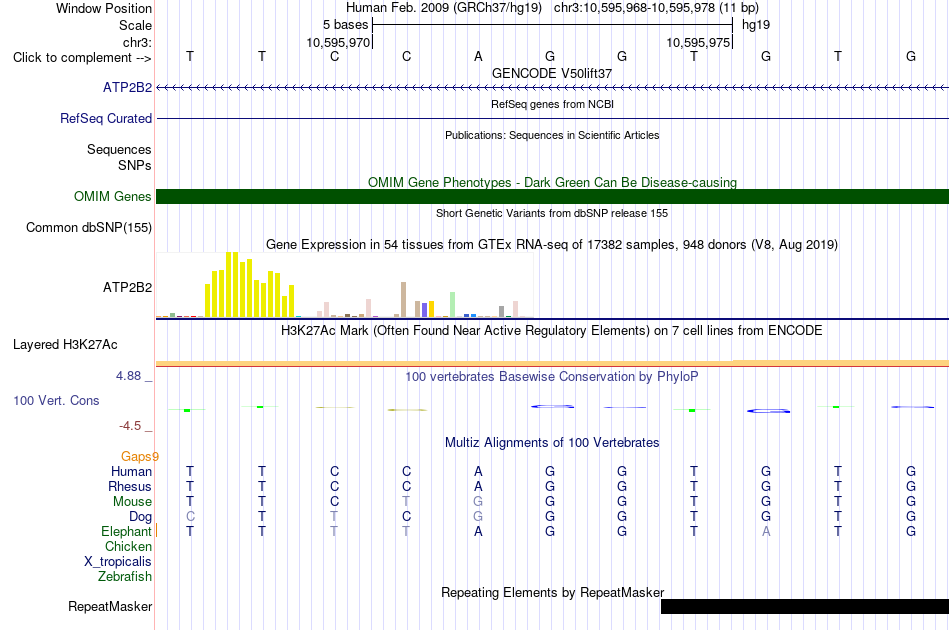The width and height of the screenshot is (950, 630).
Task: Click the dark green OMIM Genes bar
Action: [x=553, y=196]
